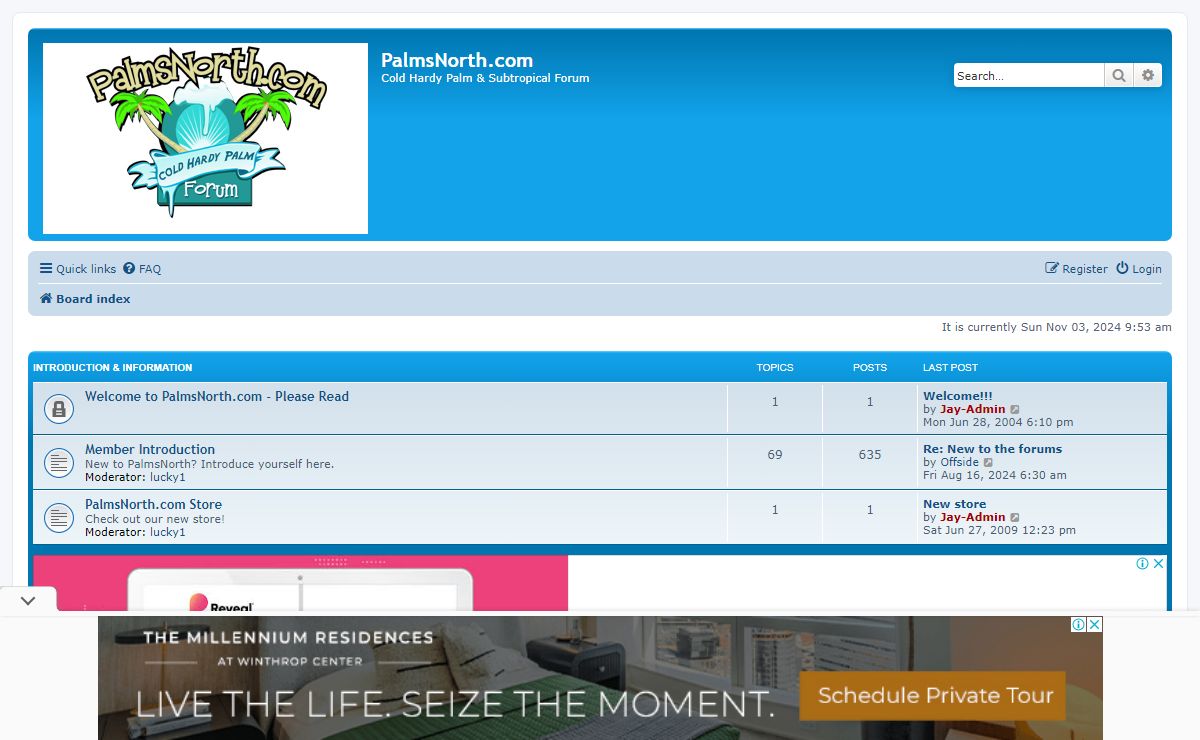Collapse the bottom ad with chevron
Viewport: 1200px width, 740px height.
point(28,600)
